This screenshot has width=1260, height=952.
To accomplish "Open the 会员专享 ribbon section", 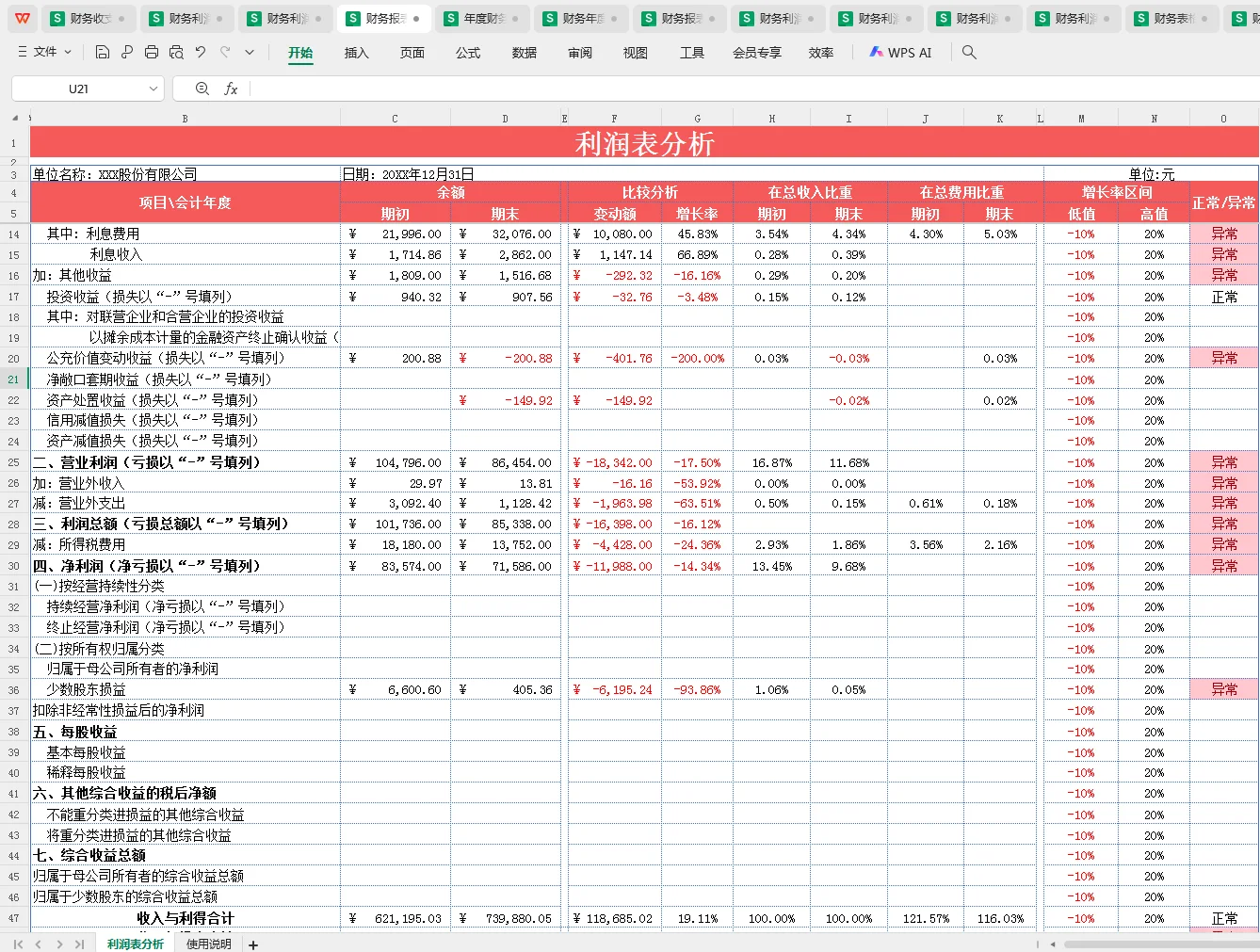I will pos(756,53).
